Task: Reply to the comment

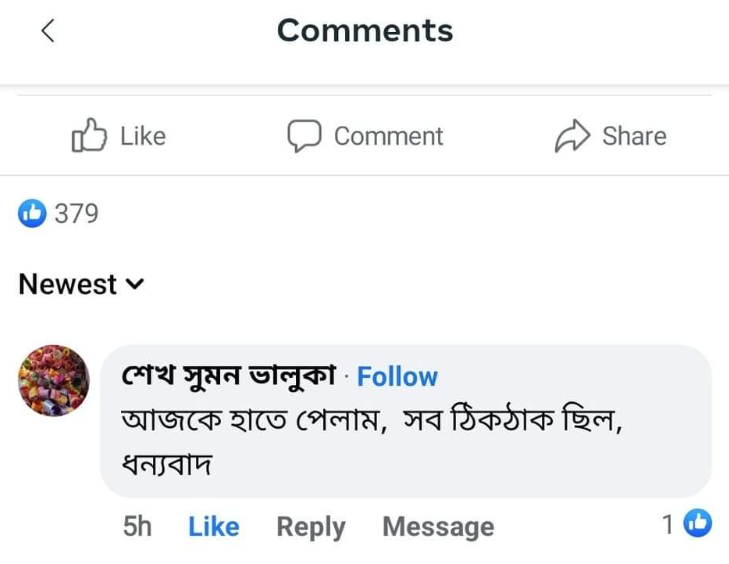Action: point(310,527)
